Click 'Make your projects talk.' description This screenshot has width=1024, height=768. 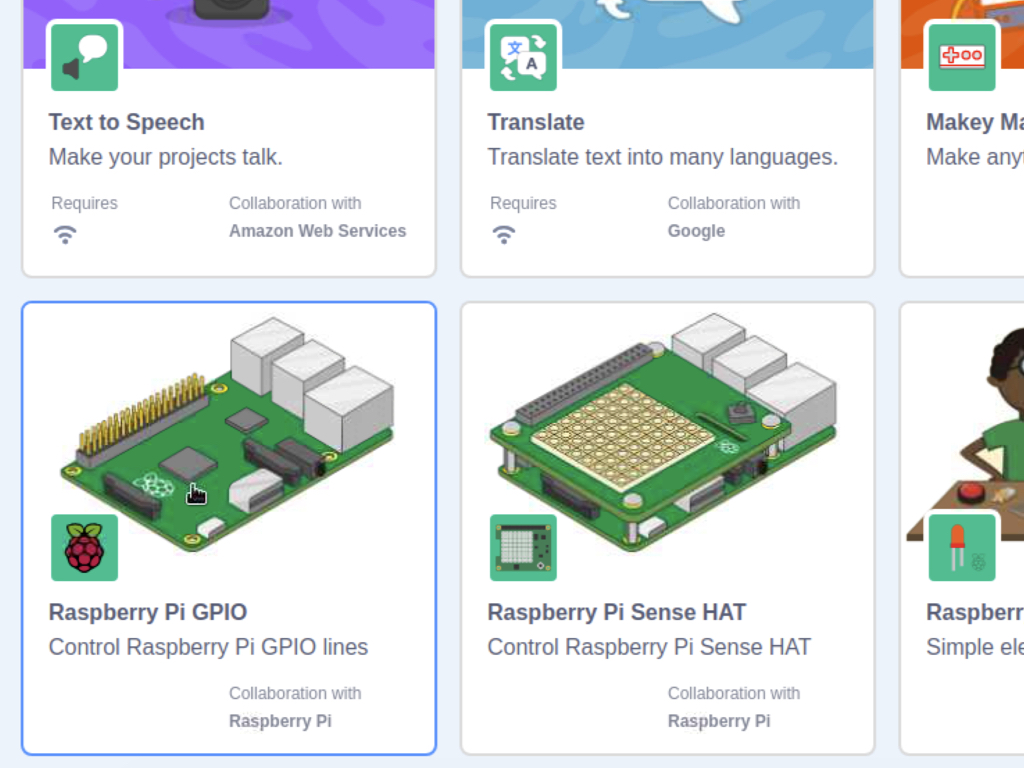(166, 157)
